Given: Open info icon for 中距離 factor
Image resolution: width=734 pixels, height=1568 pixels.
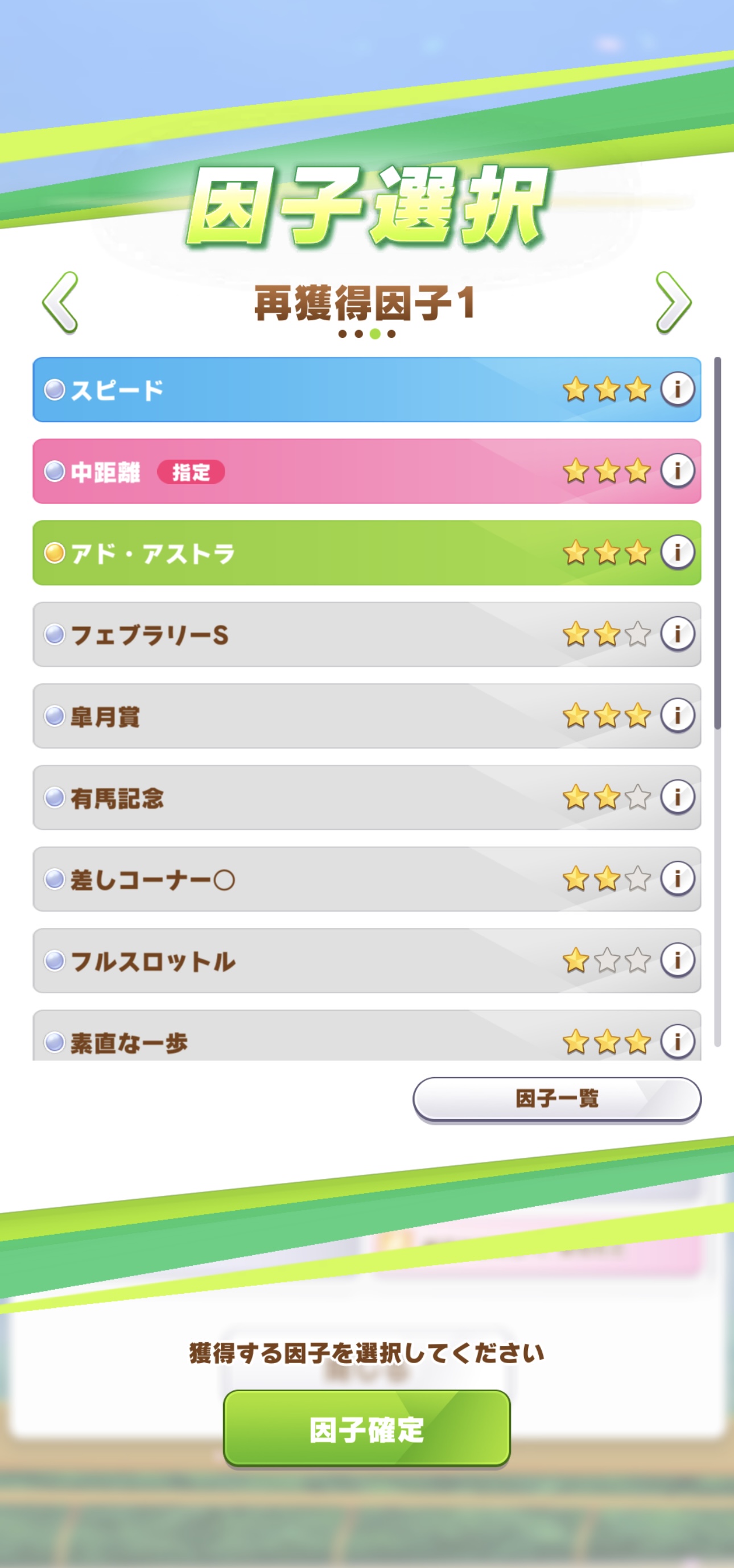Looking at the screenshot, I should pos(677,470).
